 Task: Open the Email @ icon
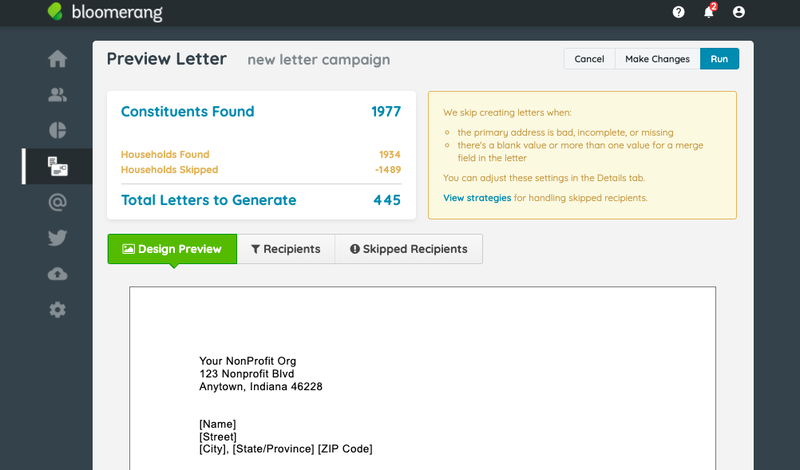(57, 202)
